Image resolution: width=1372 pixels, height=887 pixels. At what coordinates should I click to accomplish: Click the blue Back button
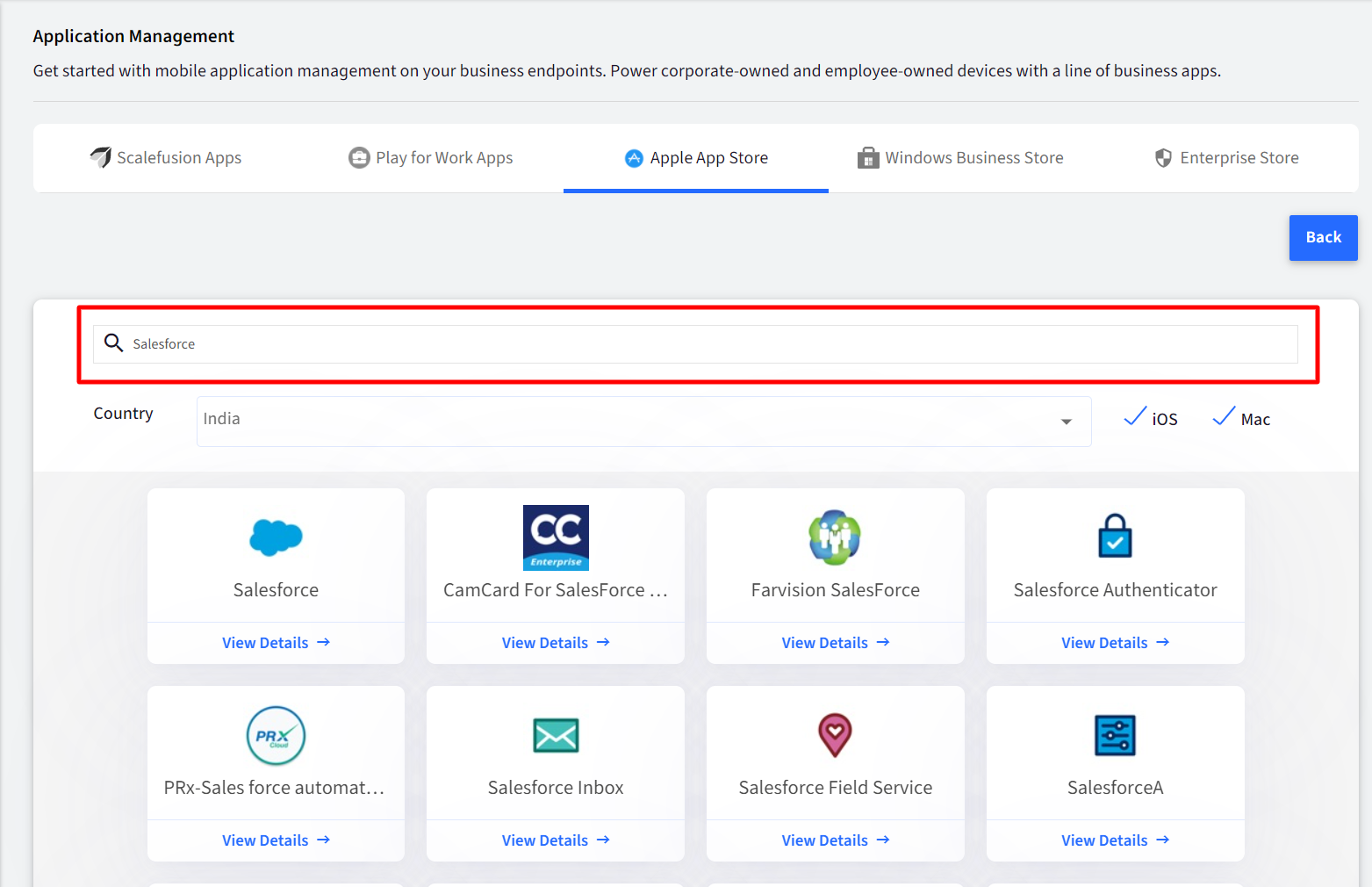1323,238
